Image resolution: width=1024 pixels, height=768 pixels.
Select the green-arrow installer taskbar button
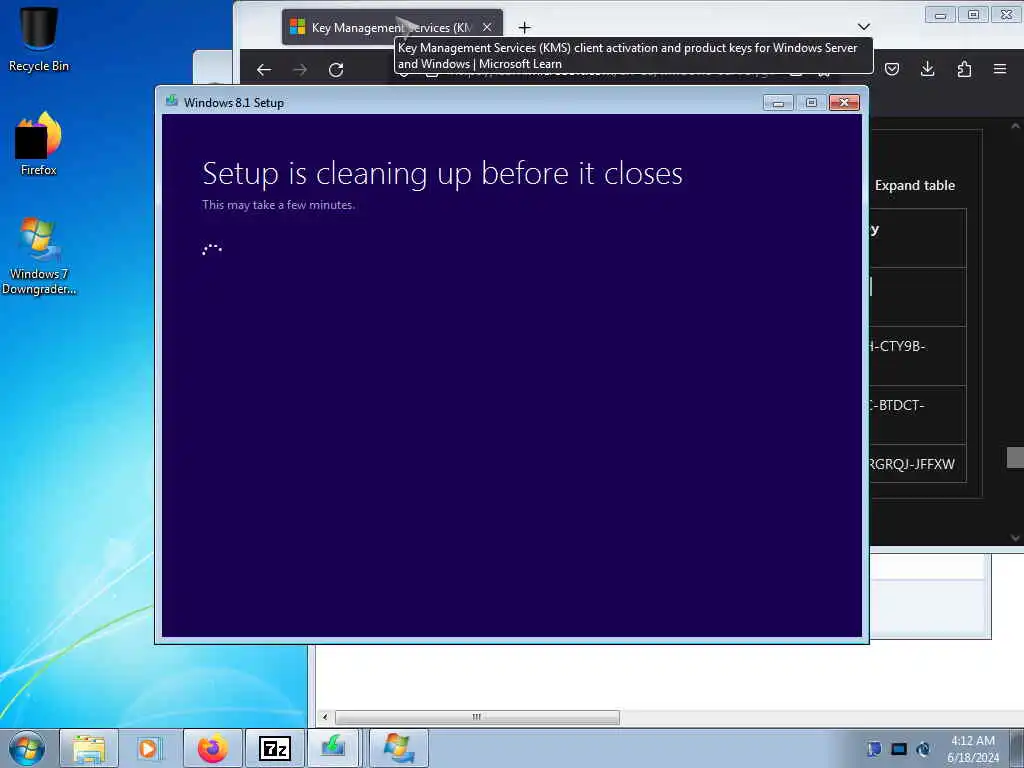point(333,748)
